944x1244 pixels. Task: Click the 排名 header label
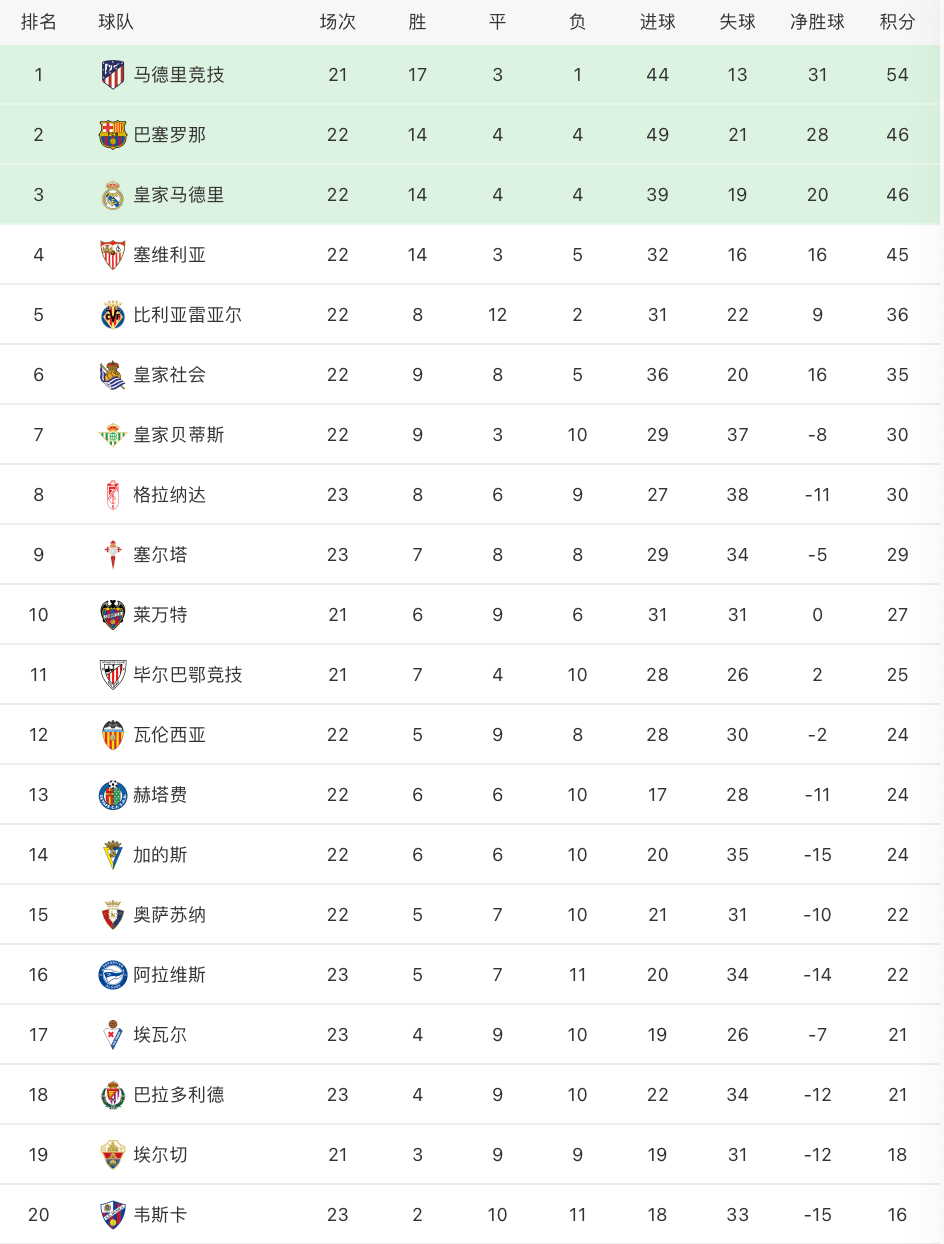click(39, 22)
